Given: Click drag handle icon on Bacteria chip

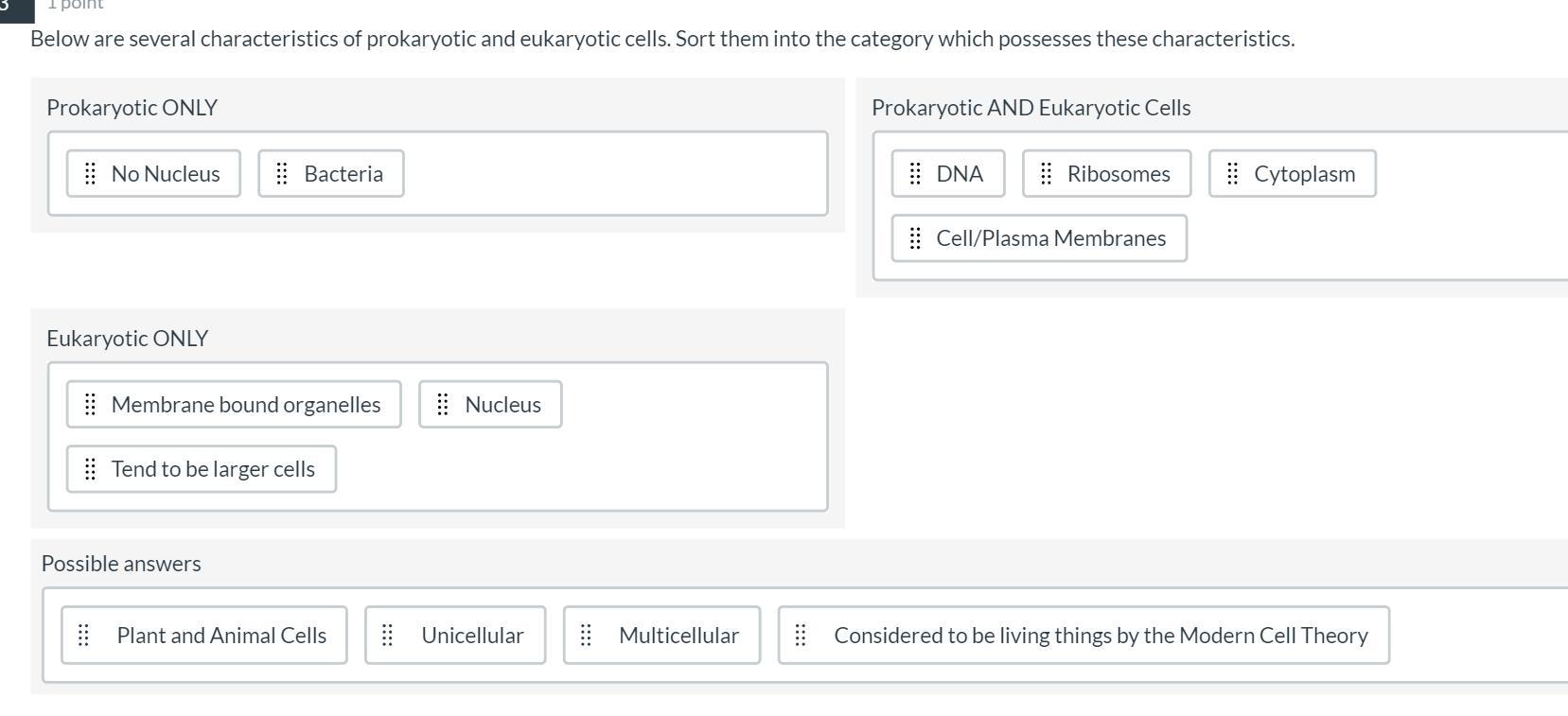Looking at the screenshot, I should point(282,174).
